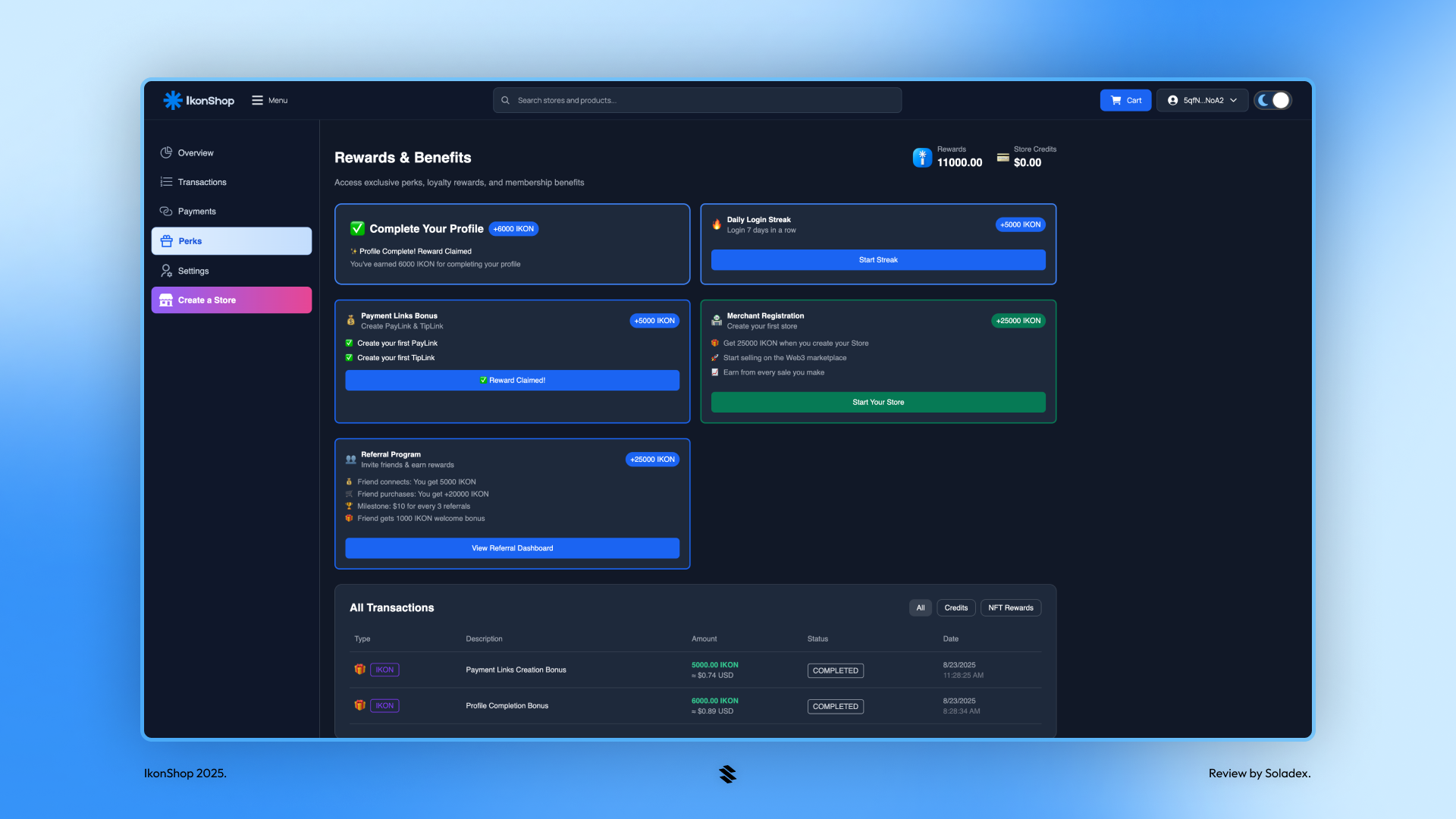Click the Payment Links Creation Bonus description
Image resolution: width=1456 pixels, height=819 pixels.
tap(516, 670)
